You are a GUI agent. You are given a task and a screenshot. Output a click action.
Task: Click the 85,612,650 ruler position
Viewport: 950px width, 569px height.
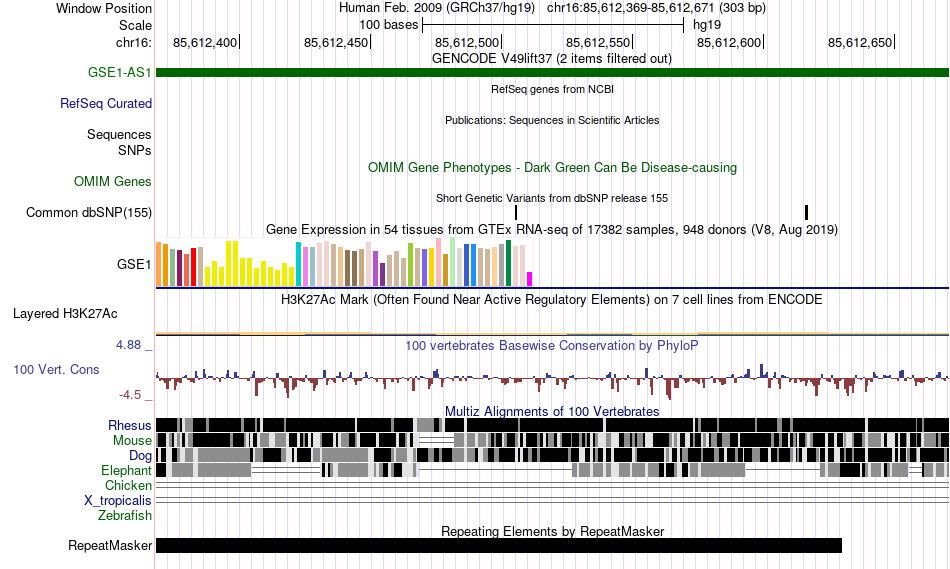click(860, 42)
